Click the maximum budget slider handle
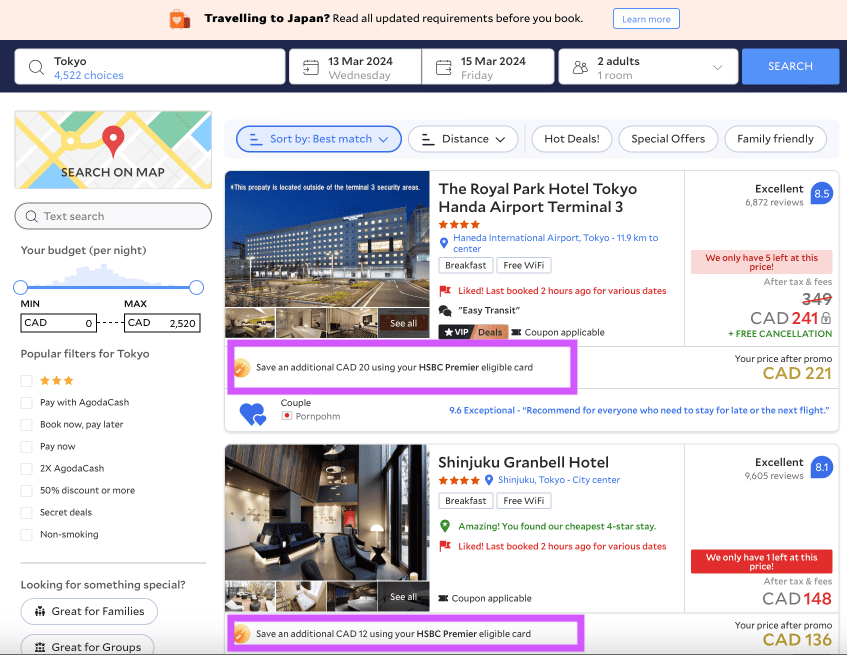 (x=196, y=288)
